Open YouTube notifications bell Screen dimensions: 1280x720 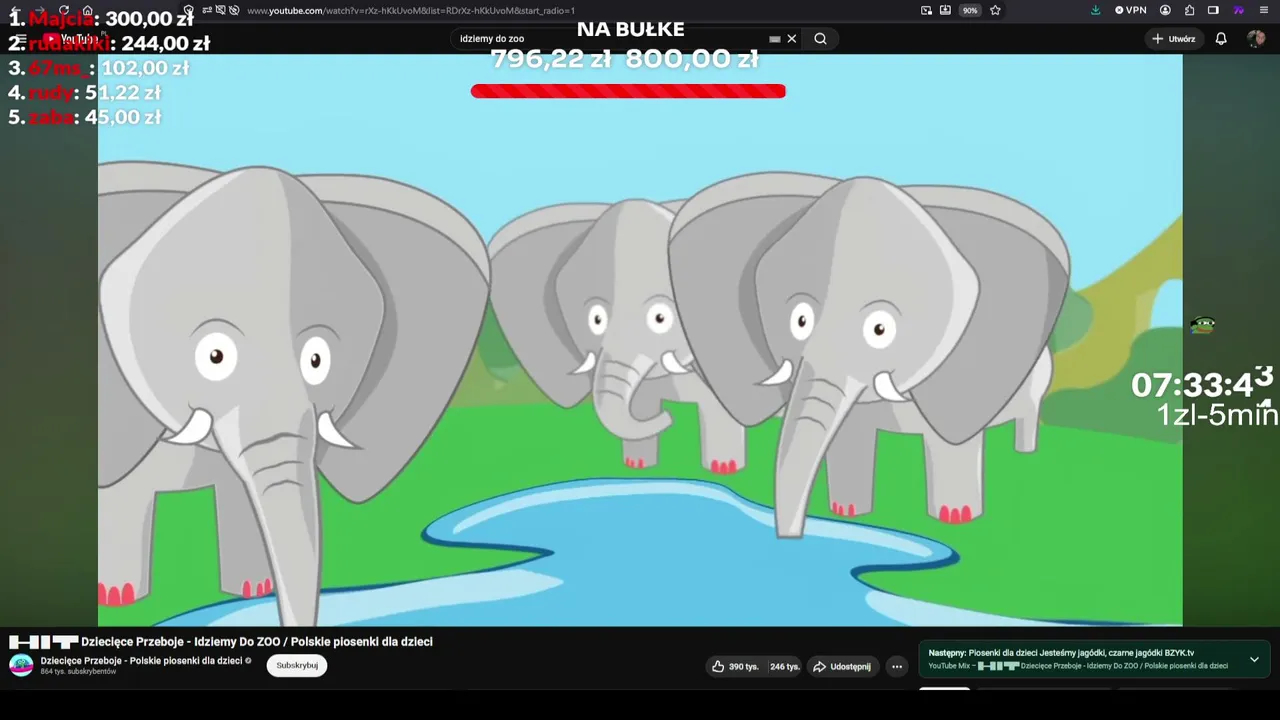[x=1221, y=39]
